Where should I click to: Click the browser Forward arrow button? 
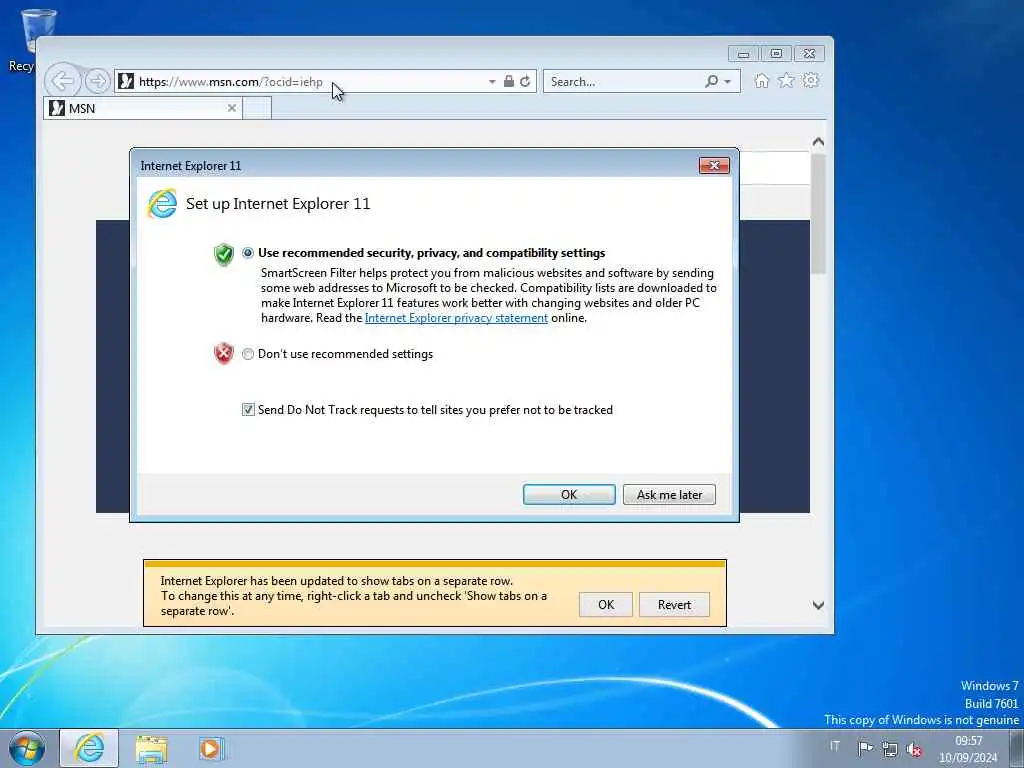[97, 82]
